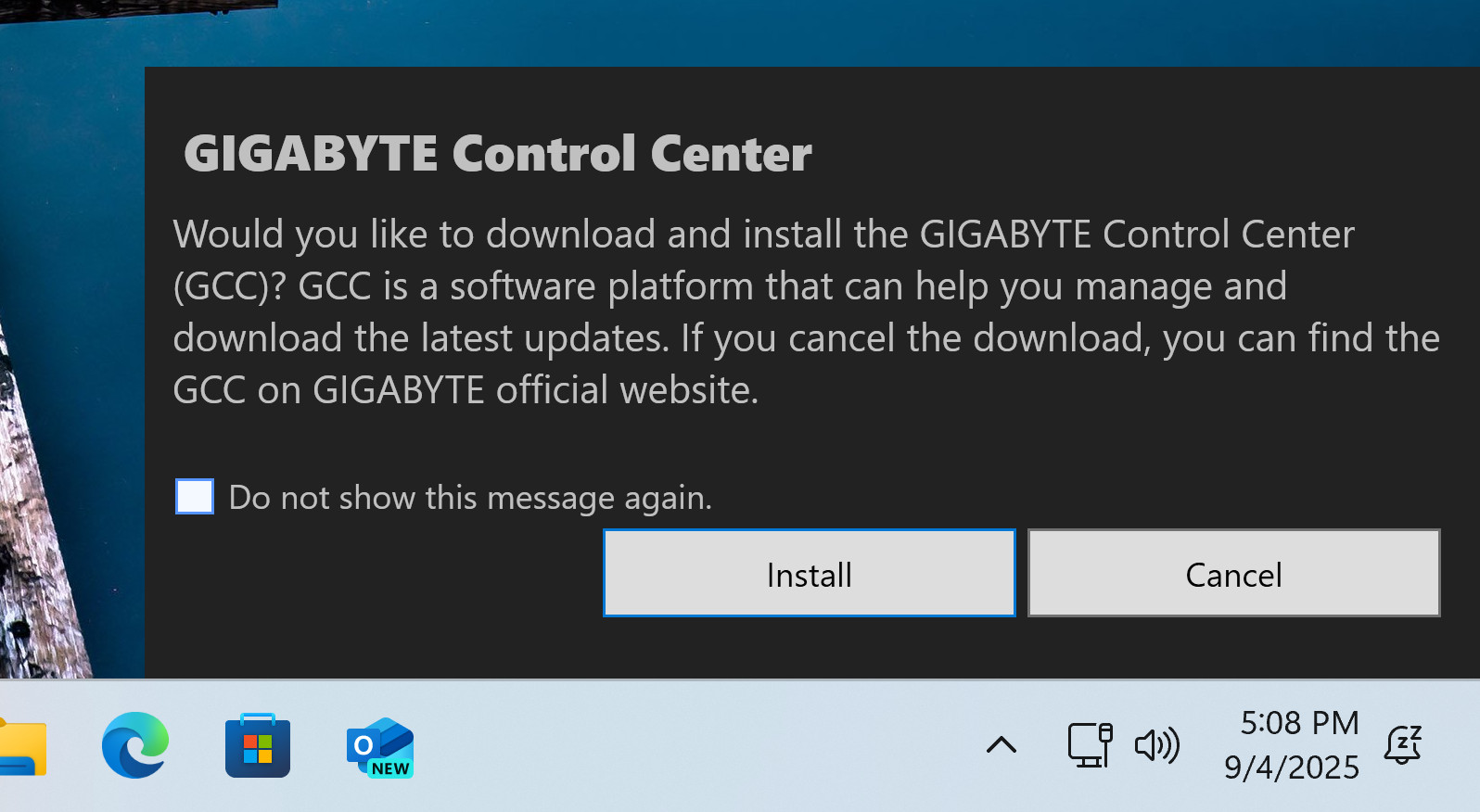Expand the hidden tray icons chevron

1002,745
